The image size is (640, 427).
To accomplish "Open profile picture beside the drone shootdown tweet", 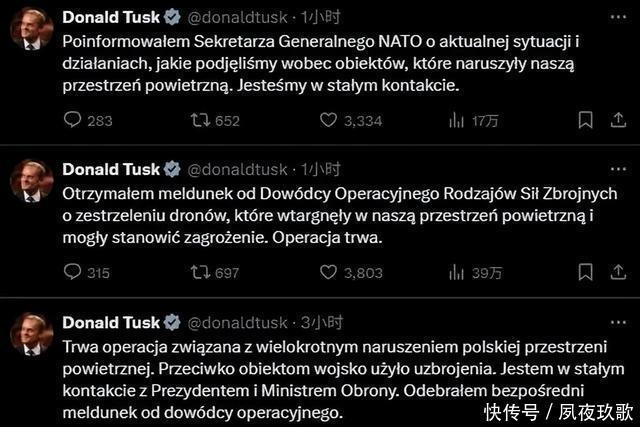I will point(31,180).
